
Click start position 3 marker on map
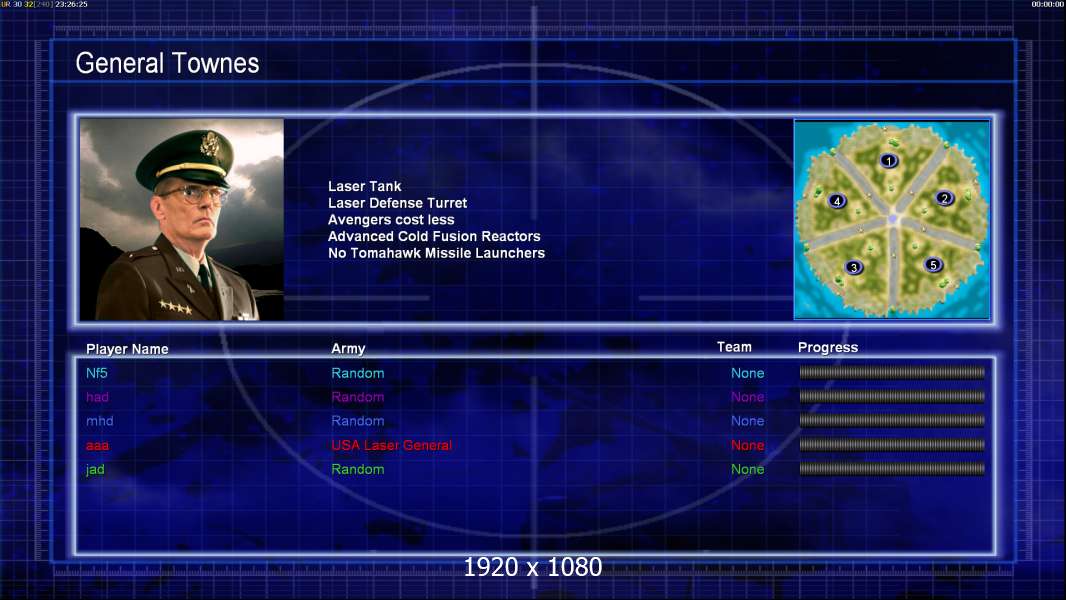coord(854,267)
